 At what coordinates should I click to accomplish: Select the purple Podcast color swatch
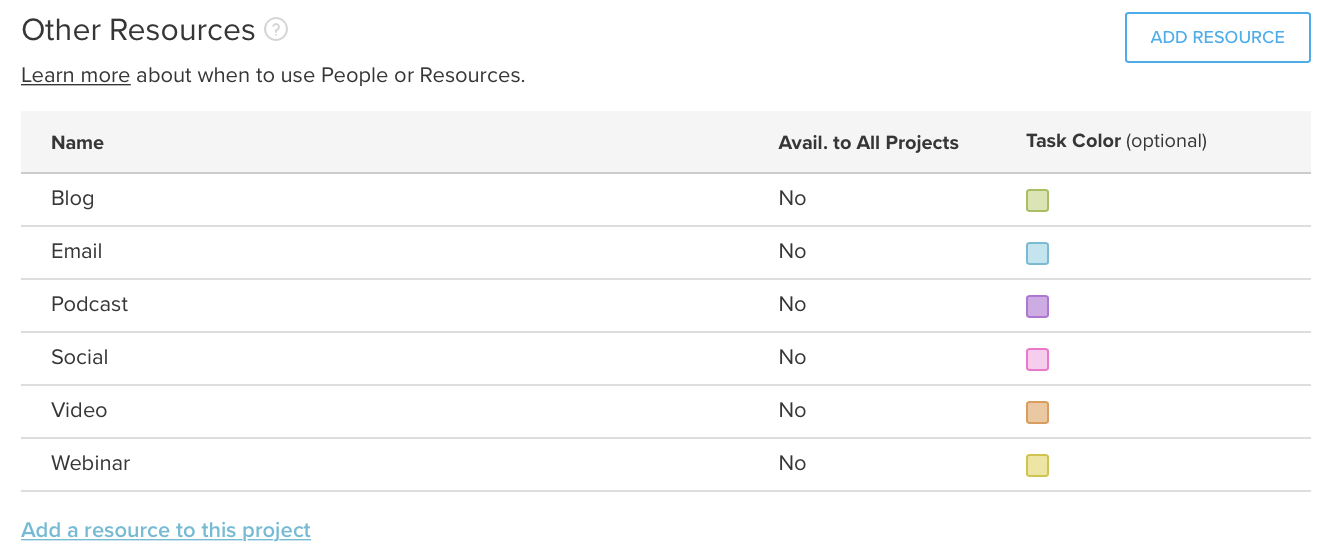click(1037, 306)
